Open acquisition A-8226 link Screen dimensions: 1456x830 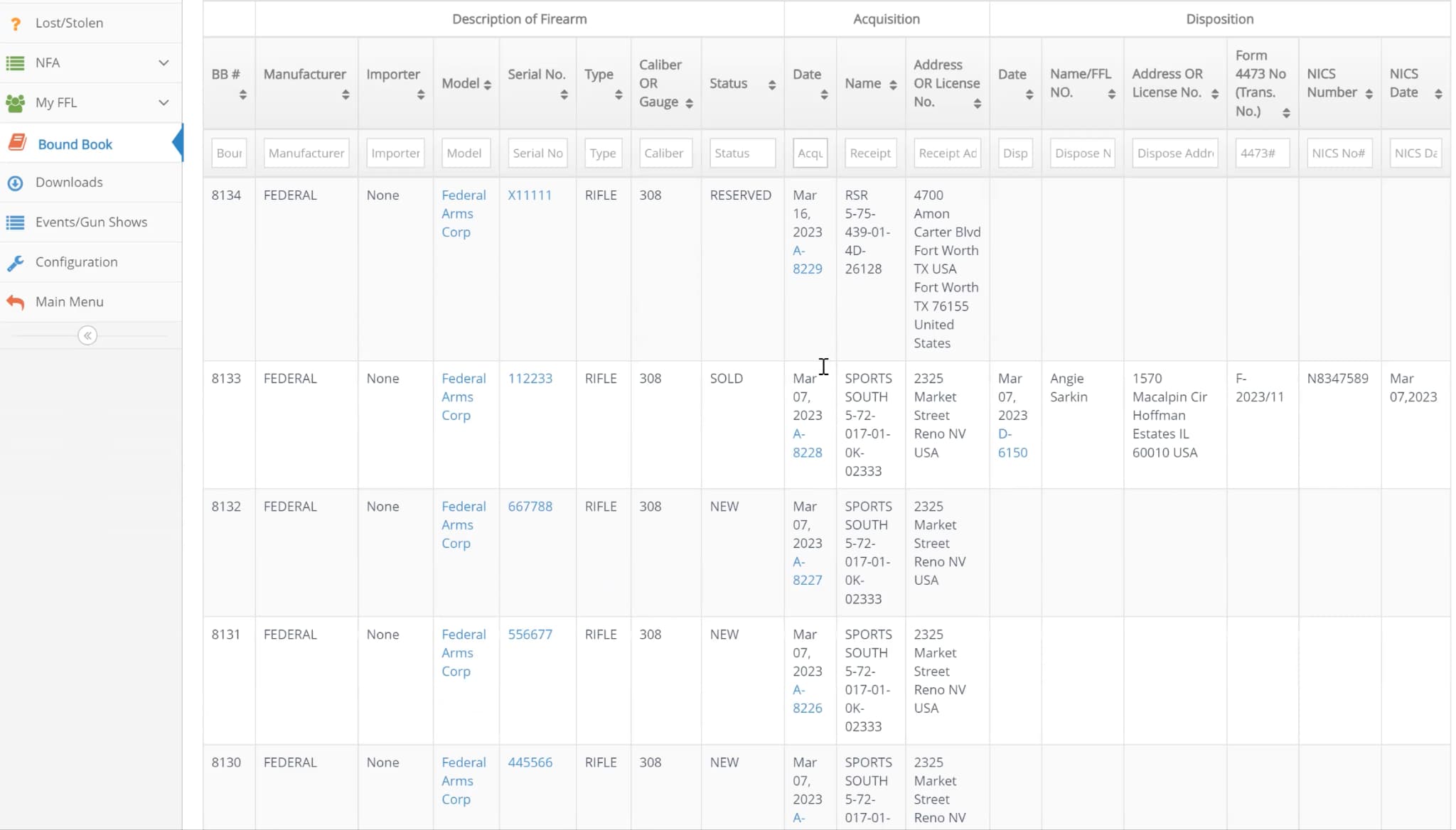(x=808, y=699)
